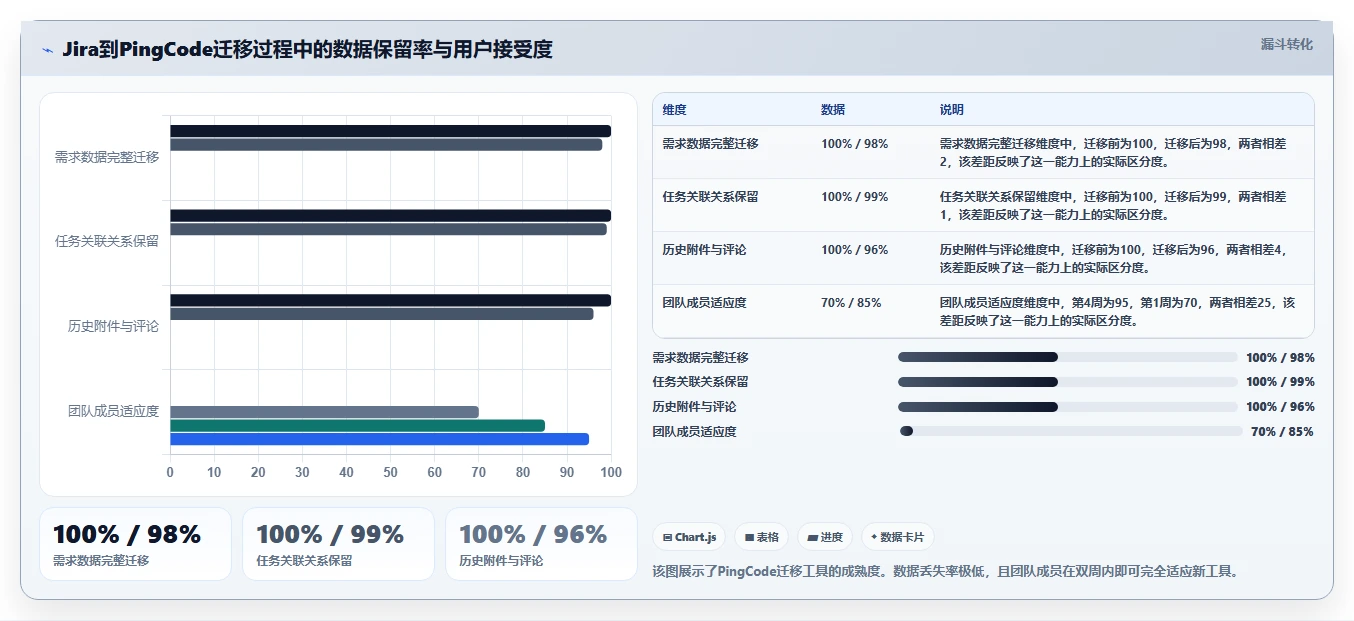Click the 表格 chip

pyautogui.click(x=761, y=537)
